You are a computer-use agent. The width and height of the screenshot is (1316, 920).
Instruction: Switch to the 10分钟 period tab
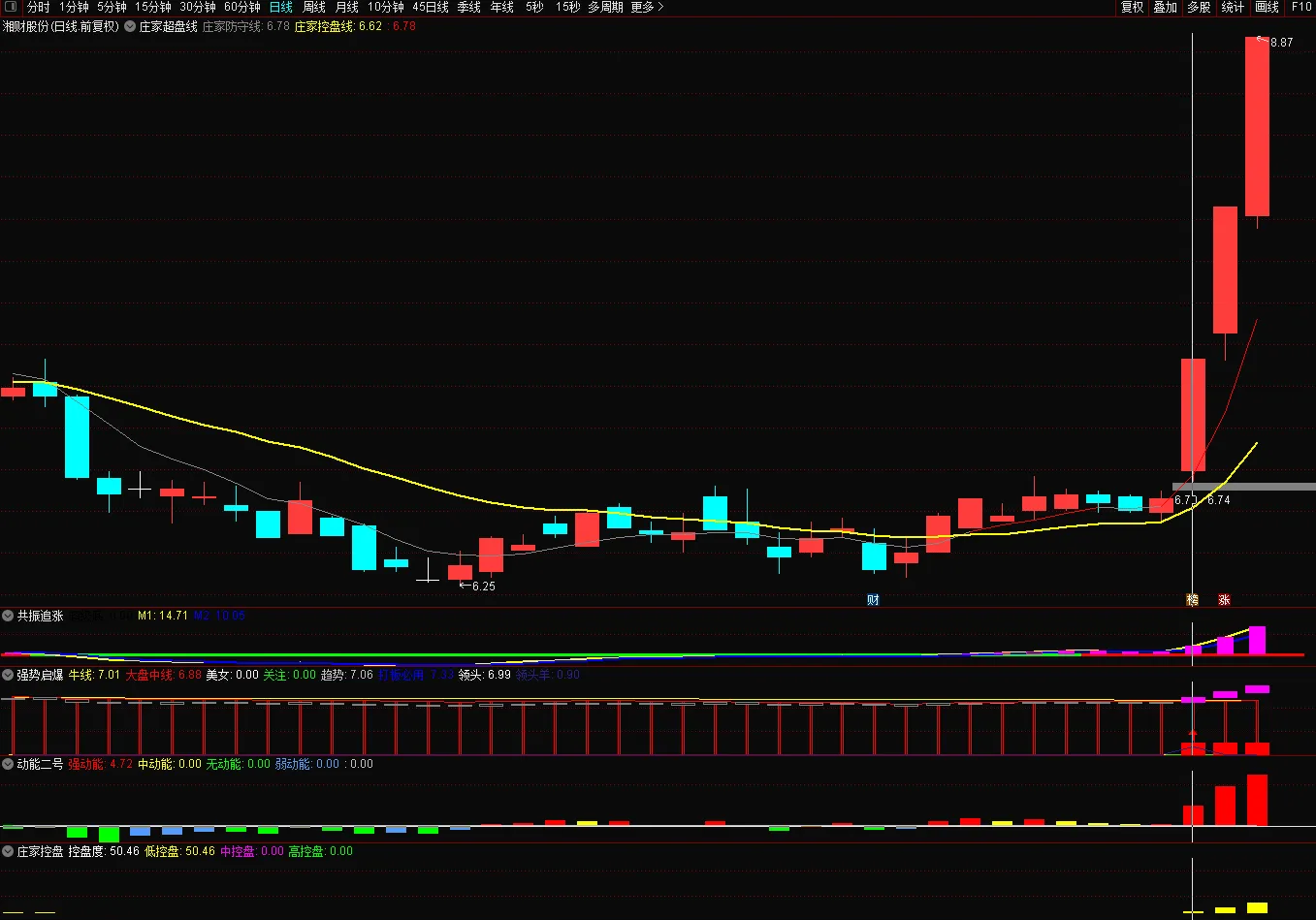[x=386, y=7]
